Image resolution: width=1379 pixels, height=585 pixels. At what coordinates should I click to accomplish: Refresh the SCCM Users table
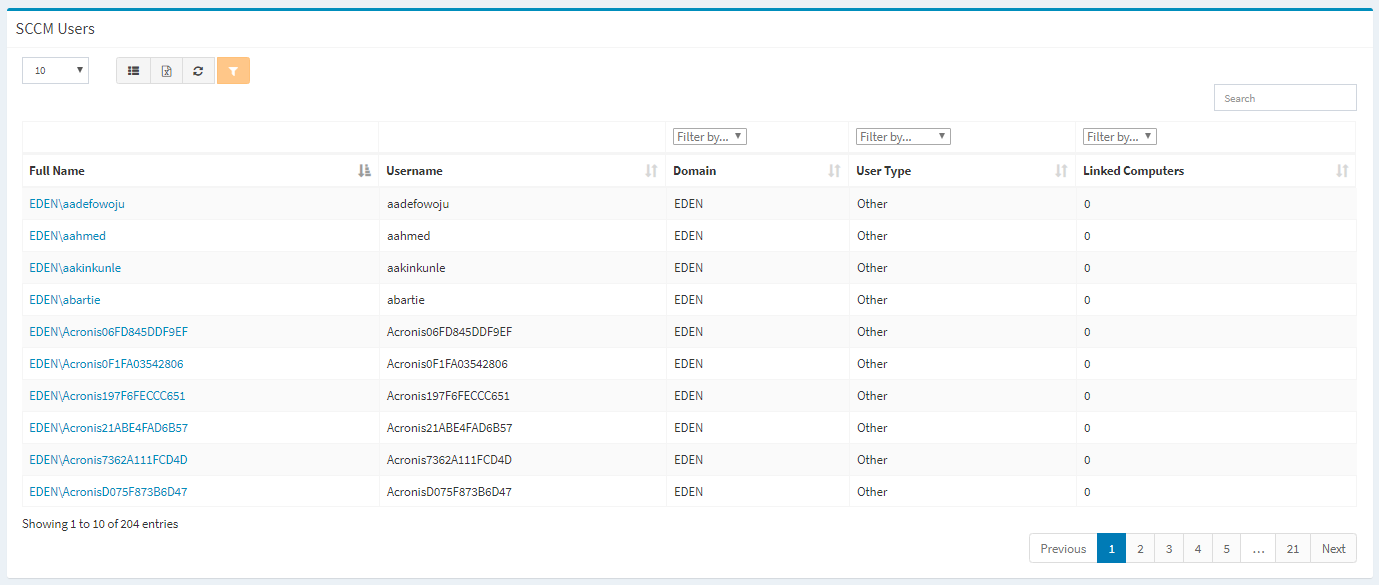click(199, 71)
